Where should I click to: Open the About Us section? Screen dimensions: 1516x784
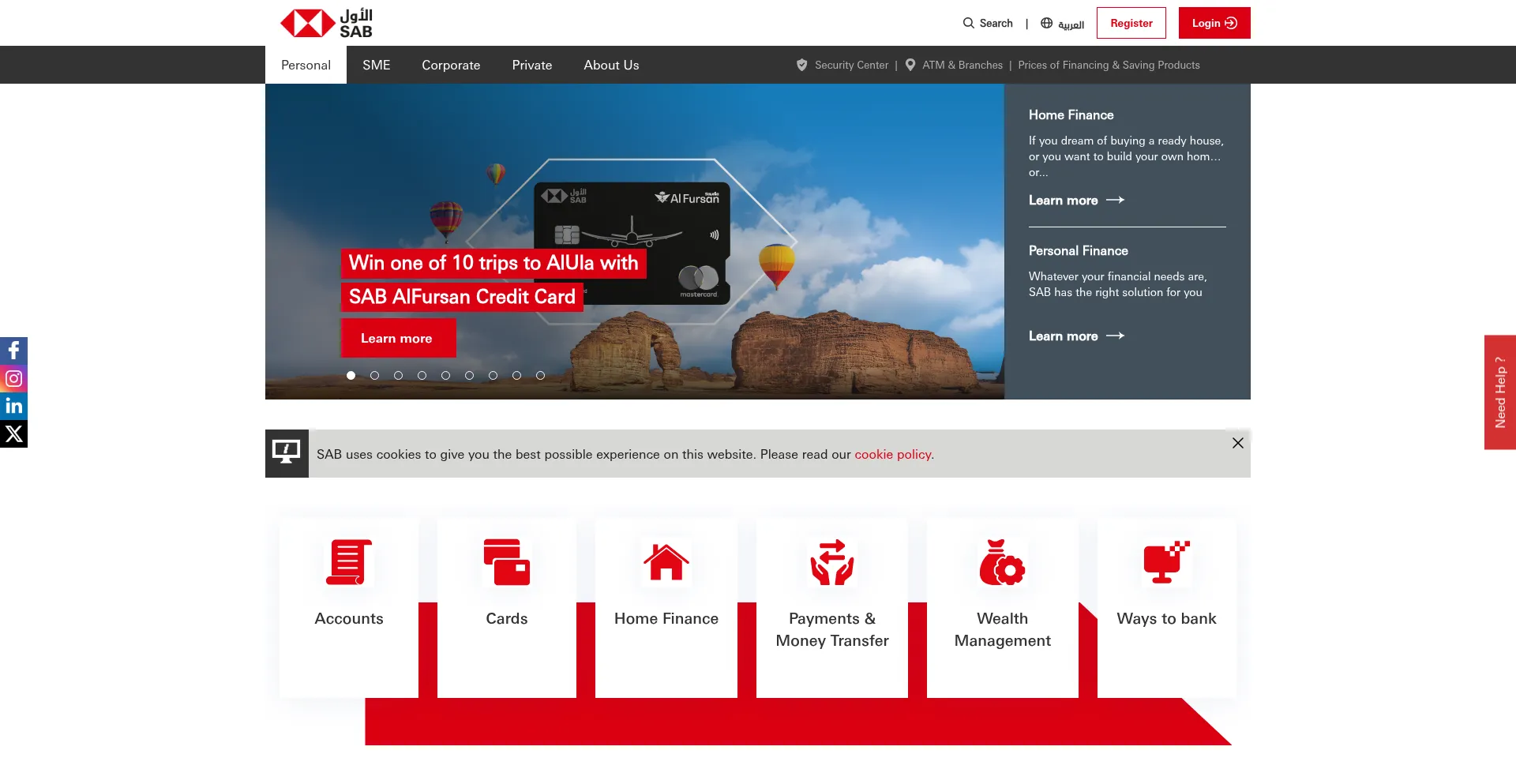[x=610, y=65]
